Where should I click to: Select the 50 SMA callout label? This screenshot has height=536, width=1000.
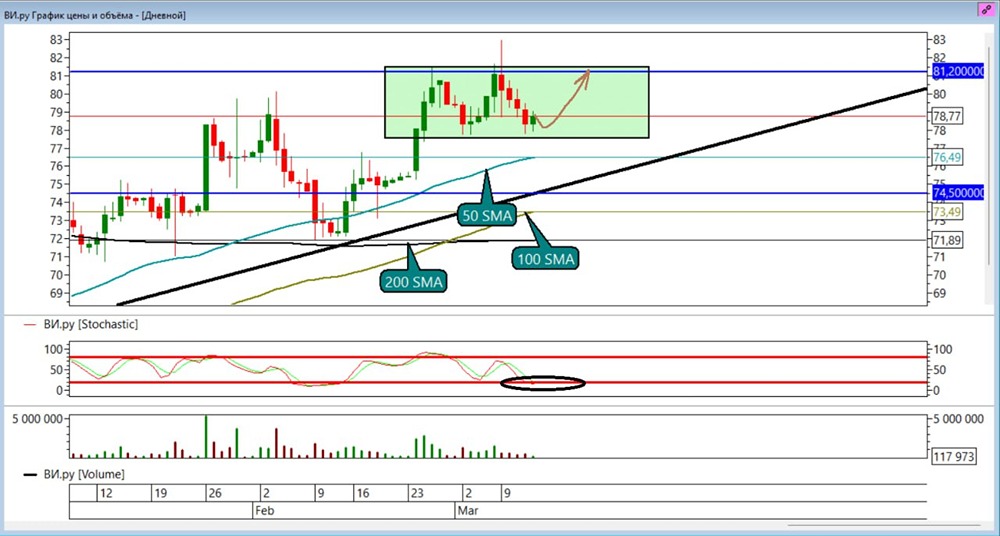[487, 216]
